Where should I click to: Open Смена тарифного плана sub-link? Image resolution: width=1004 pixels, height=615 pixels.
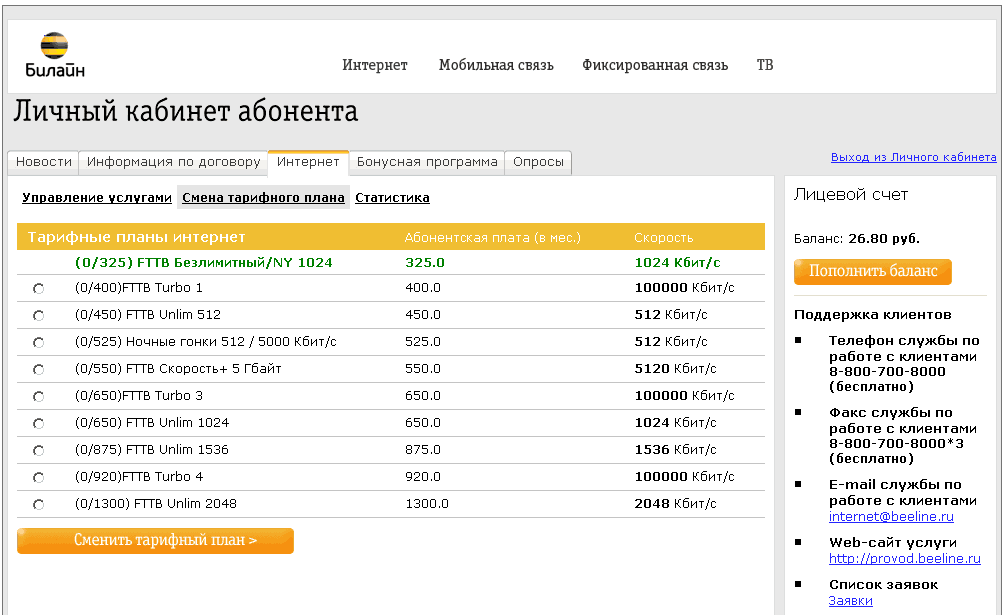point(263,198)
